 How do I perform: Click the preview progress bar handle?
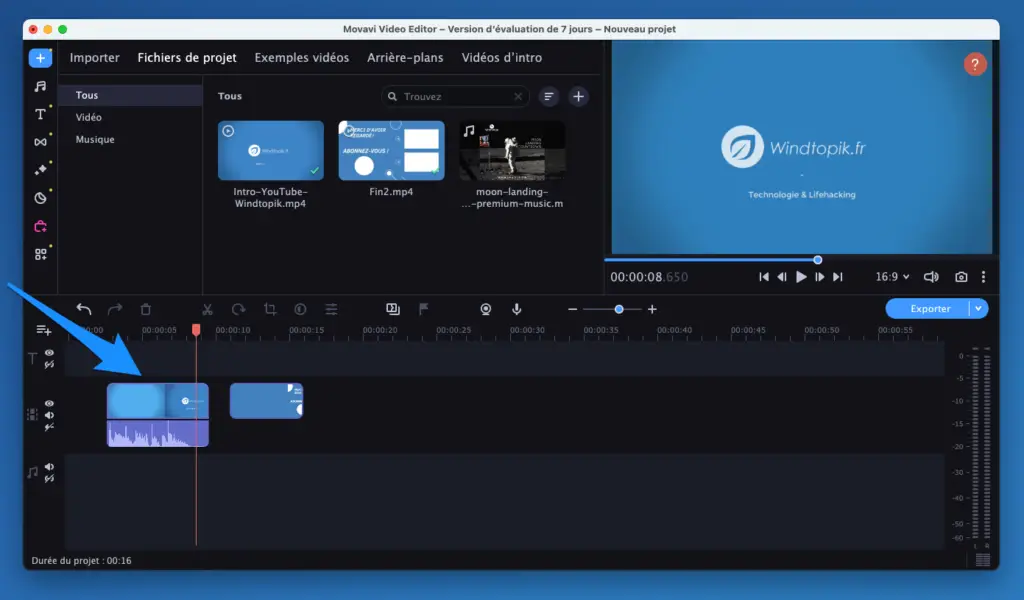click(x=818, y=260)
